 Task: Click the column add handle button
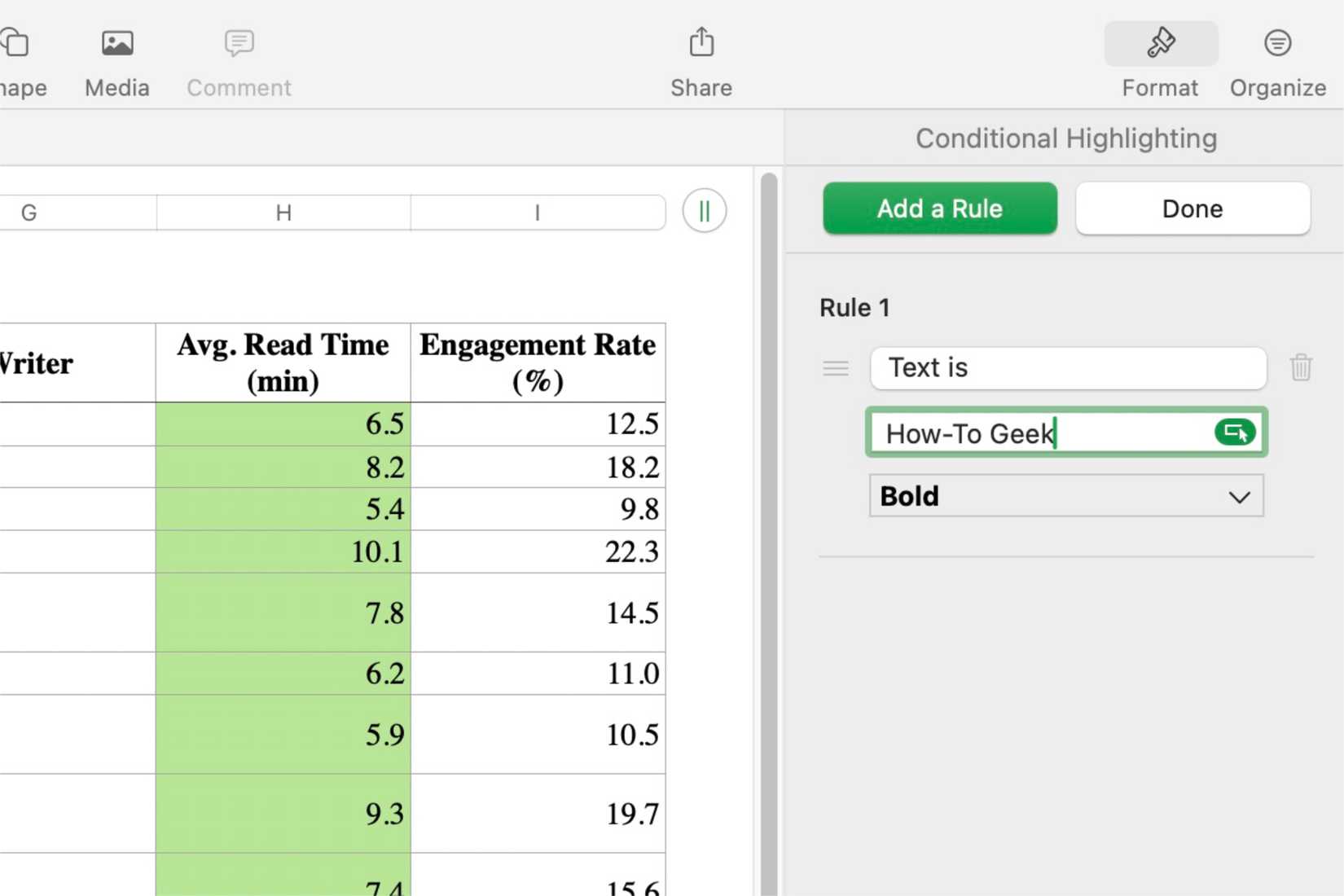pos(705,212)
